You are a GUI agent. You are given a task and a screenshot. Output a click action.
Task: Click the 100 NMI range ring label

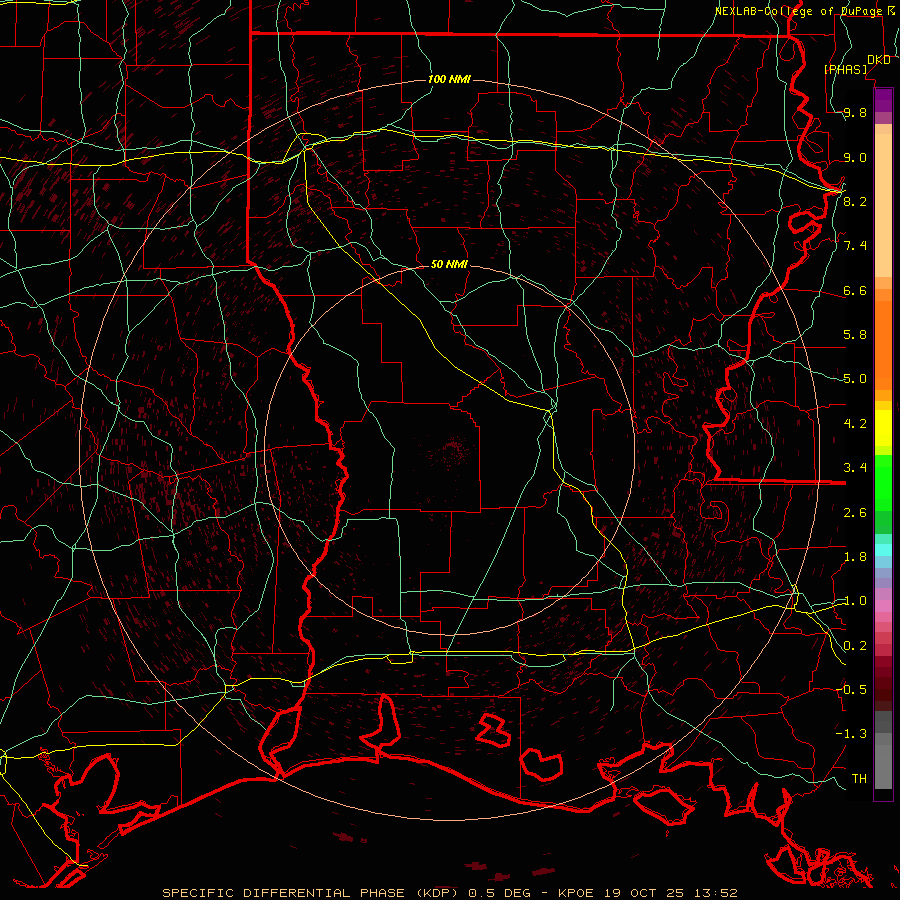pos(449,79)
